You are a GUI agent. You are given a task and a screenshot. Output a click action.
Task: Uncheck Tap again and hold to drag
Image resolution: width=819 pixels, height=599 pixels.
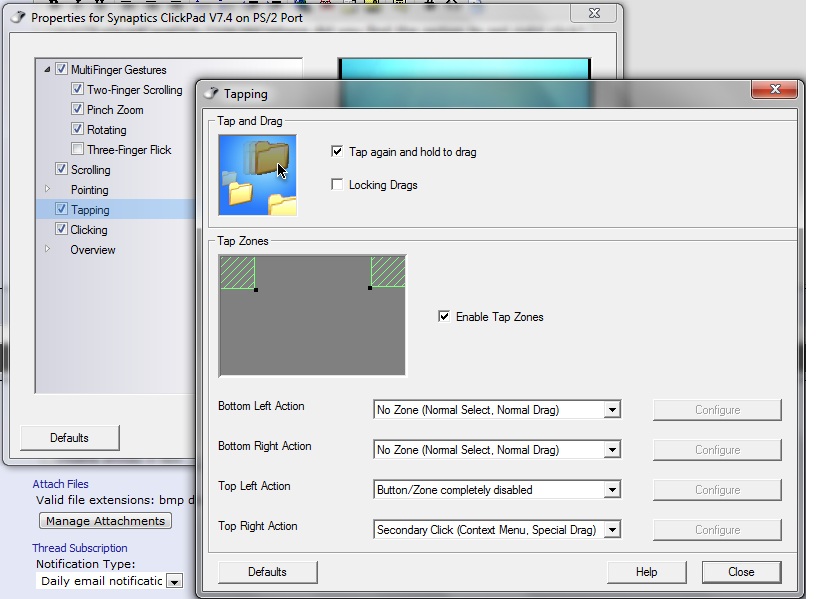(337, 151)
